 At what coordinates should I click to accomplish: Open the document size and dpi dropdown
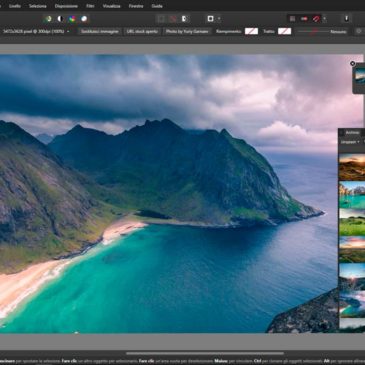coord(36,31)
